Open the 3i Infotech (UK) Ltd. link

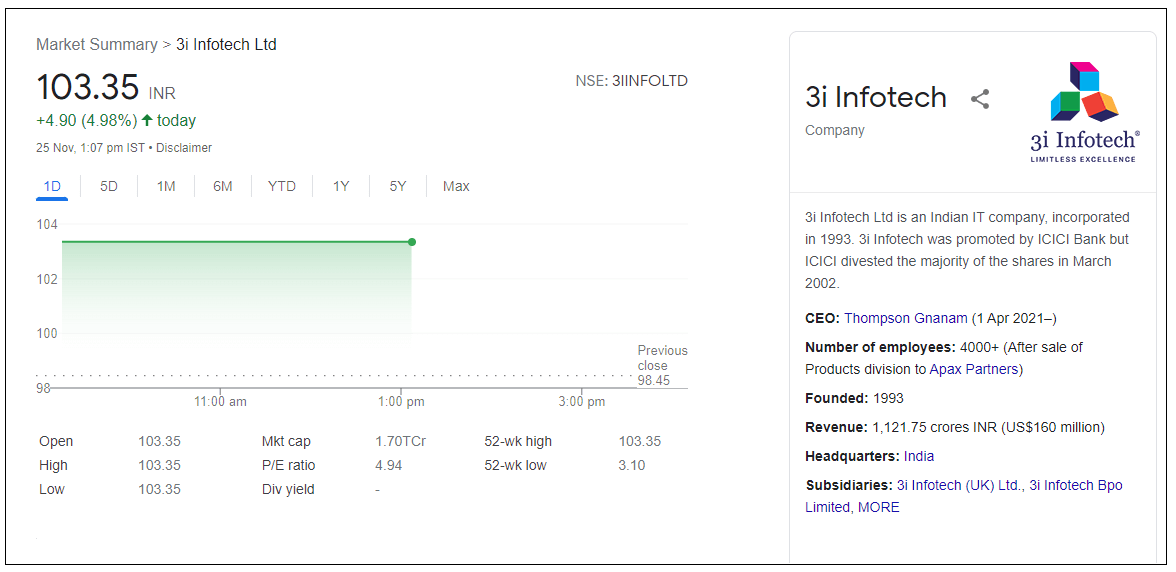point(959,485)
